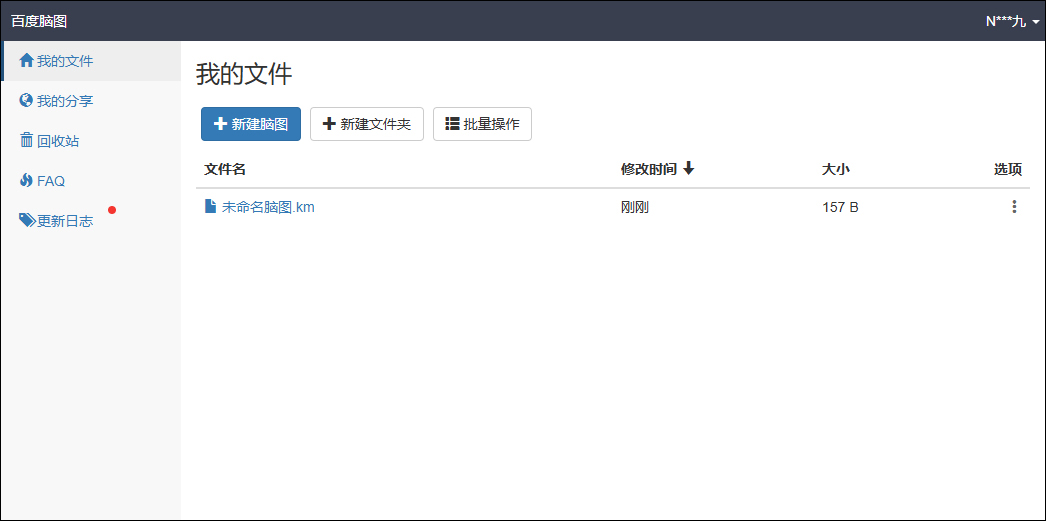Click the red notification dot on 更新日志
The height and width of the screenshot is (521, 1046).
pyautogui.click(x=112, y=210)
